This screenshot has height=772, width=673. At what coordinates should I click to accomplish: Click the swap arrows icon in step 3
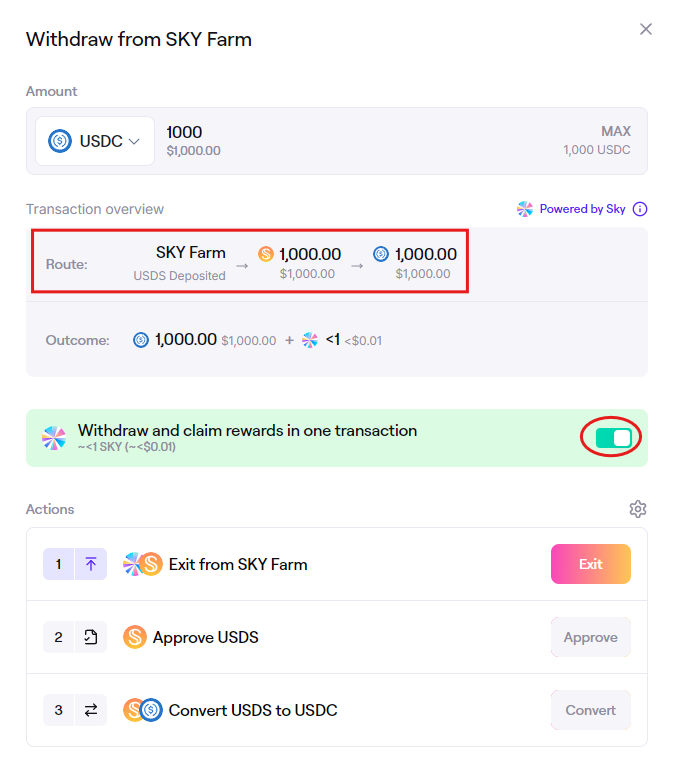point(91,710)
